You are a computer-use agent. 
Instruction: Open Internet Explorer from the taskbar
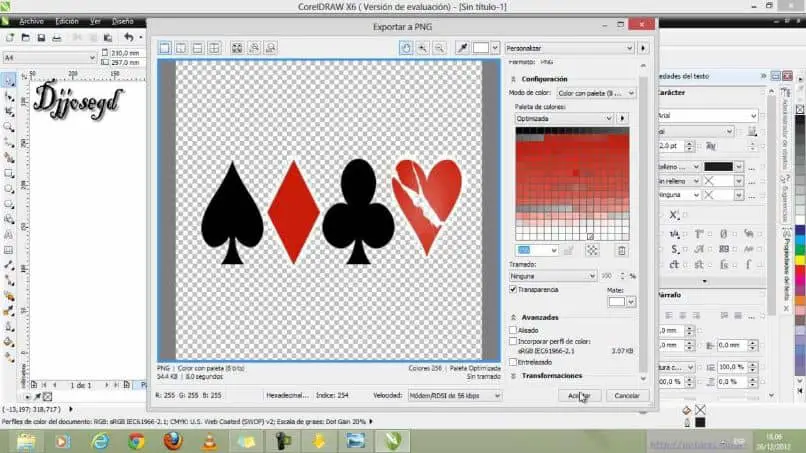(x=100, y=441)
